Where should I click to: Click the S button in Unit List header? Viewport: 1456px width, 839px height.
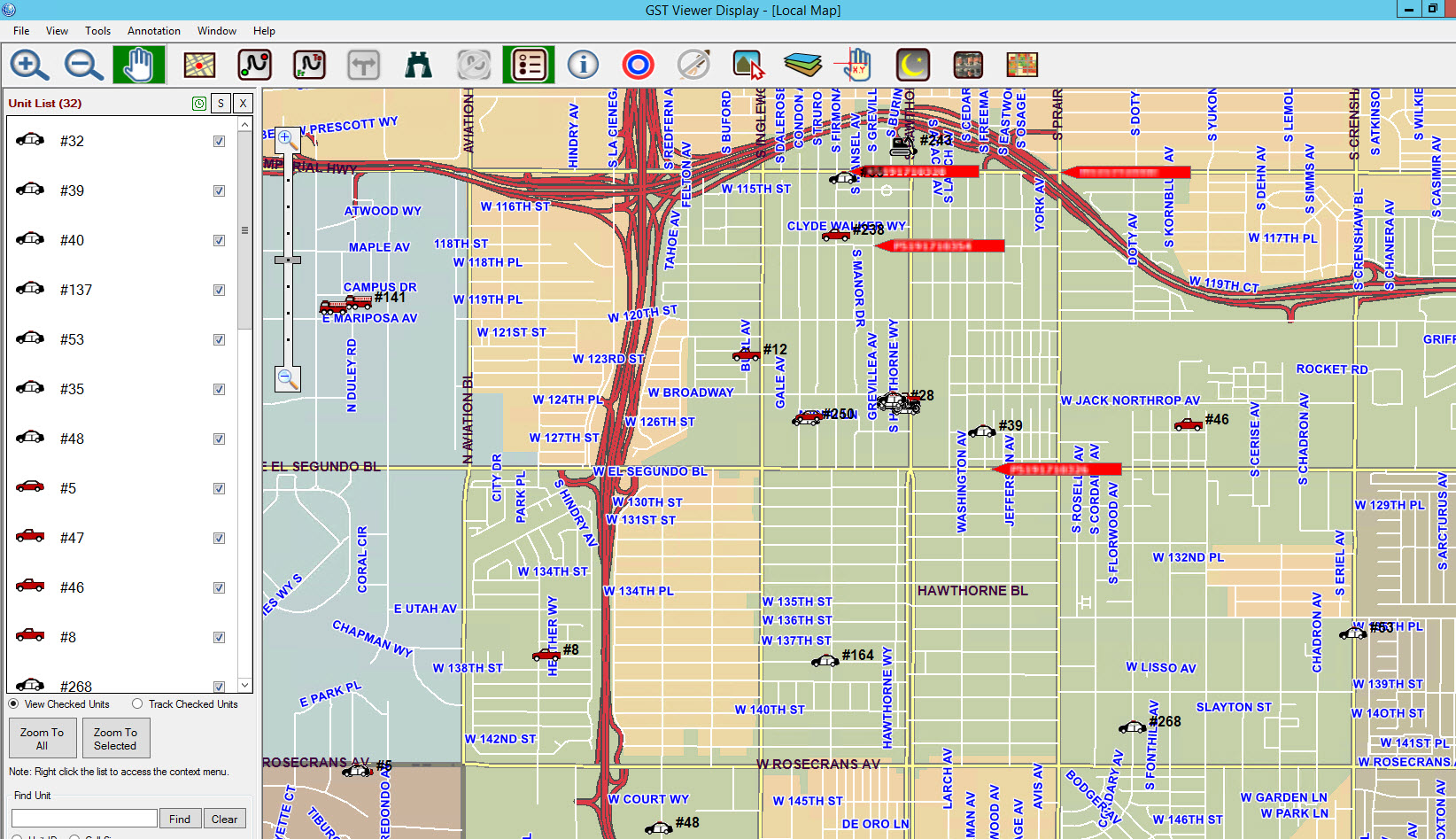point(221,104)
